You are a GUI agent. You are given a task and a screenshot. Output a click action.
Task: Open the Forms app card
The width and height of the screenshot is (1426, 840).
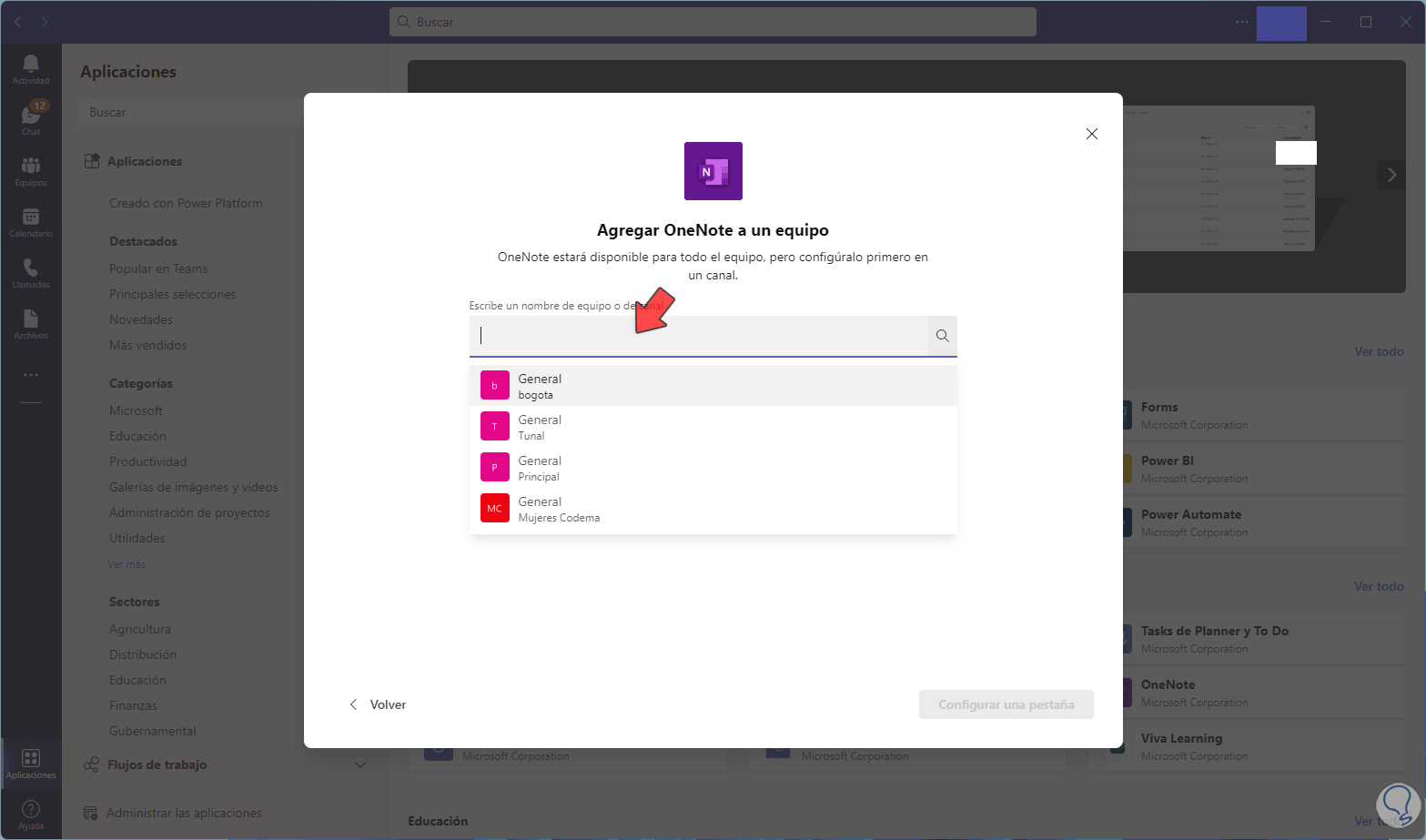coord(1265,415)
